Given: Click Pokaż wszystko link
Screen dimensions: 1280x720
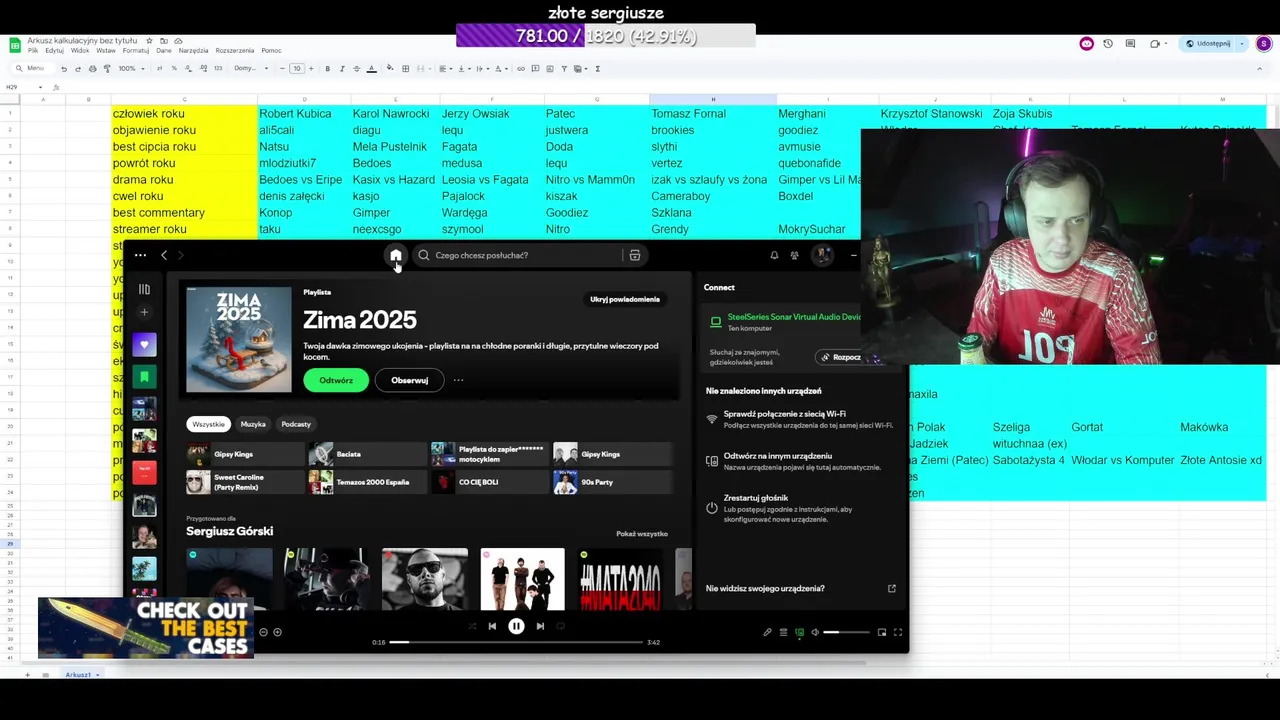Looking at the screenshot, I should pyautogui.click(x=642, y=534).
